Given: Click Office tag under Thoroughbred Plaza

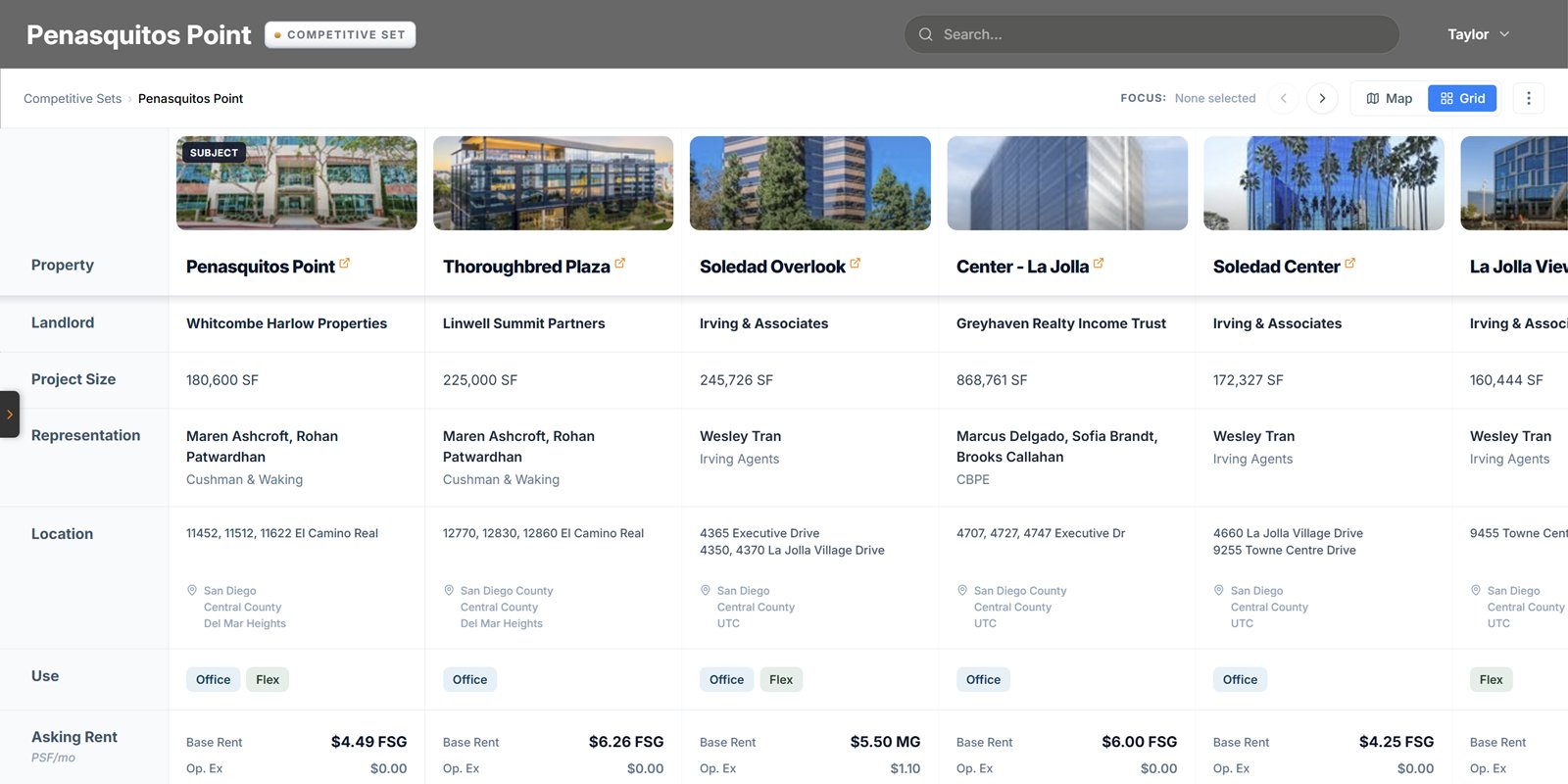Looking at the screenshot, I should pos(469,679).
